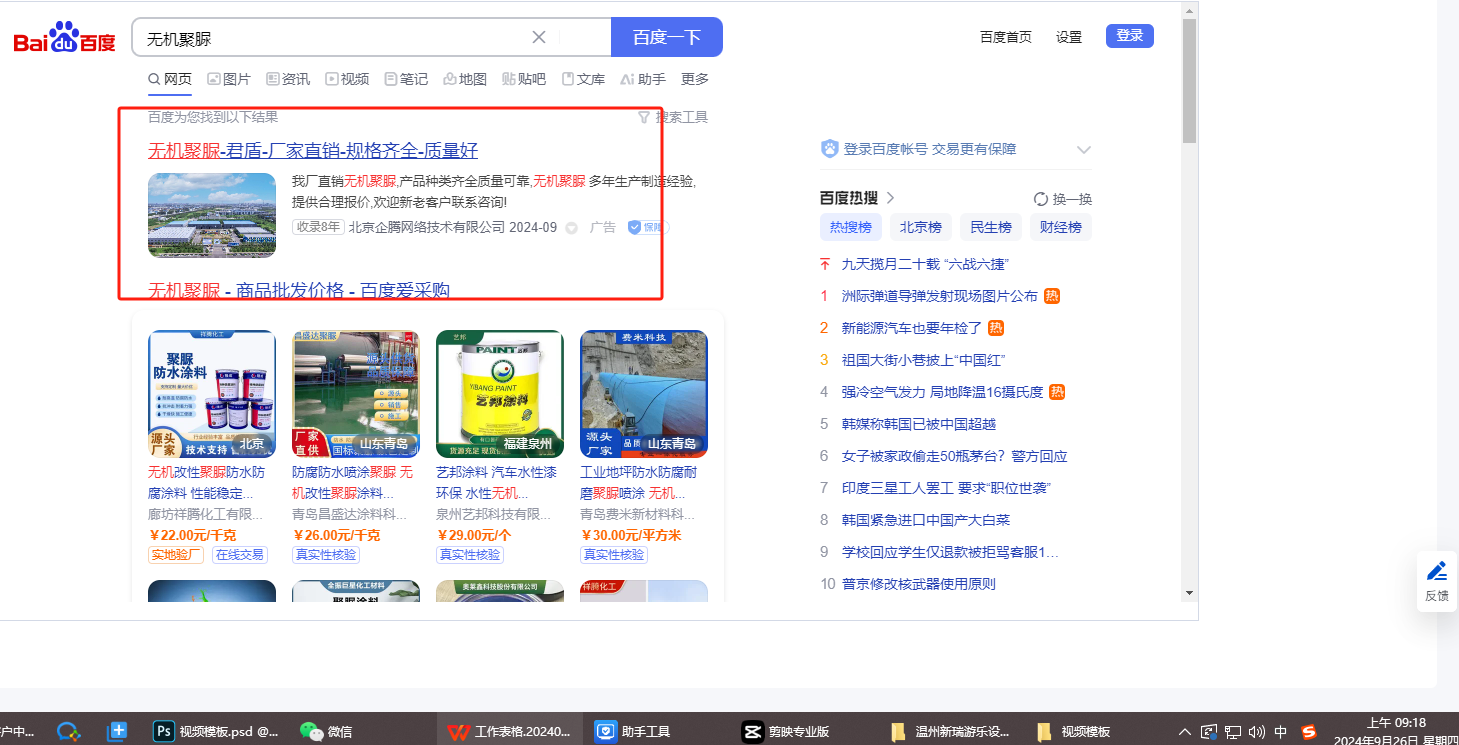Click hot search 韩国紧急进口中国产大白菜
The width and height of the screenshot is (1459, 745).
[926, 520]
